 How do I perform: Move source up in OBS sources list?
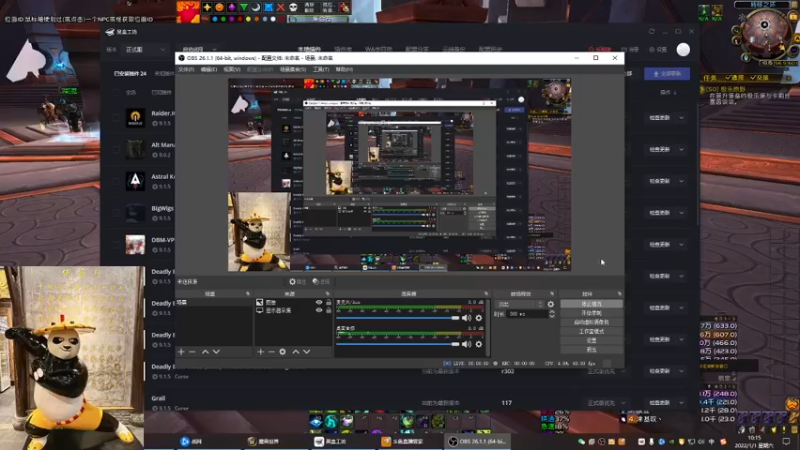(x=295, y=352)
